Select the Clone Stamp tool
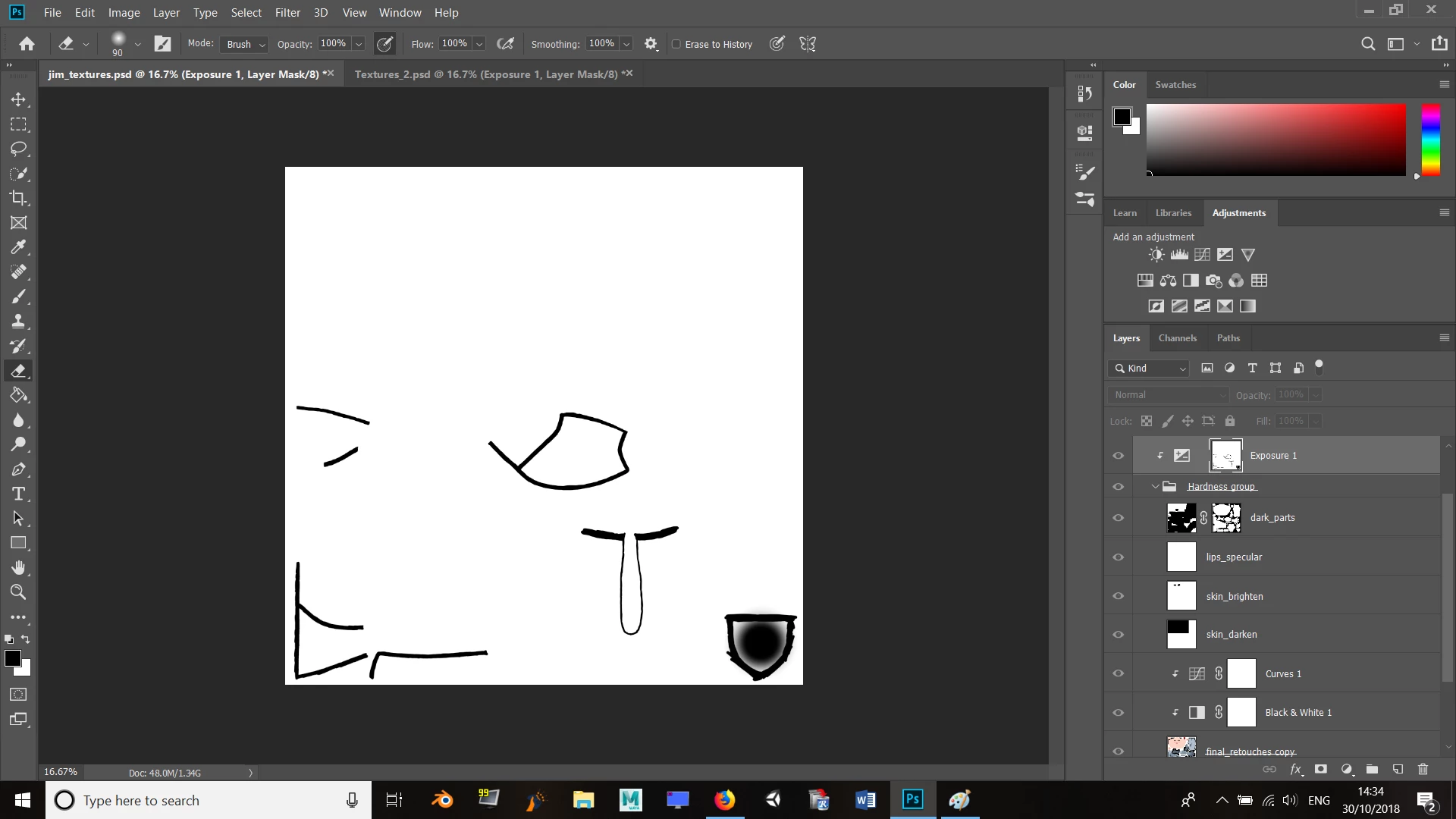 pos(18,321)
